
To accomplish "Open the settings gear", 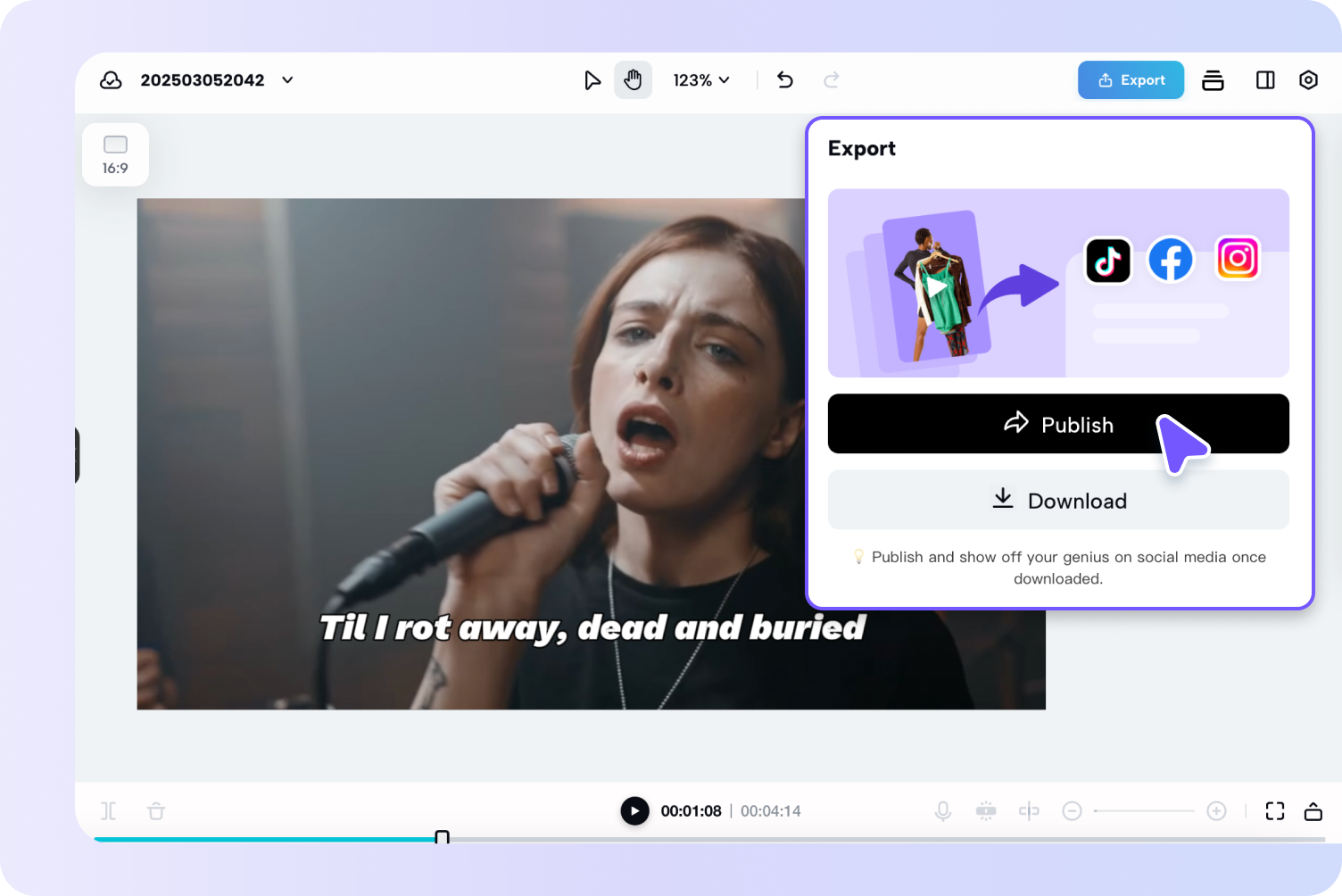I will [1308, 79].
